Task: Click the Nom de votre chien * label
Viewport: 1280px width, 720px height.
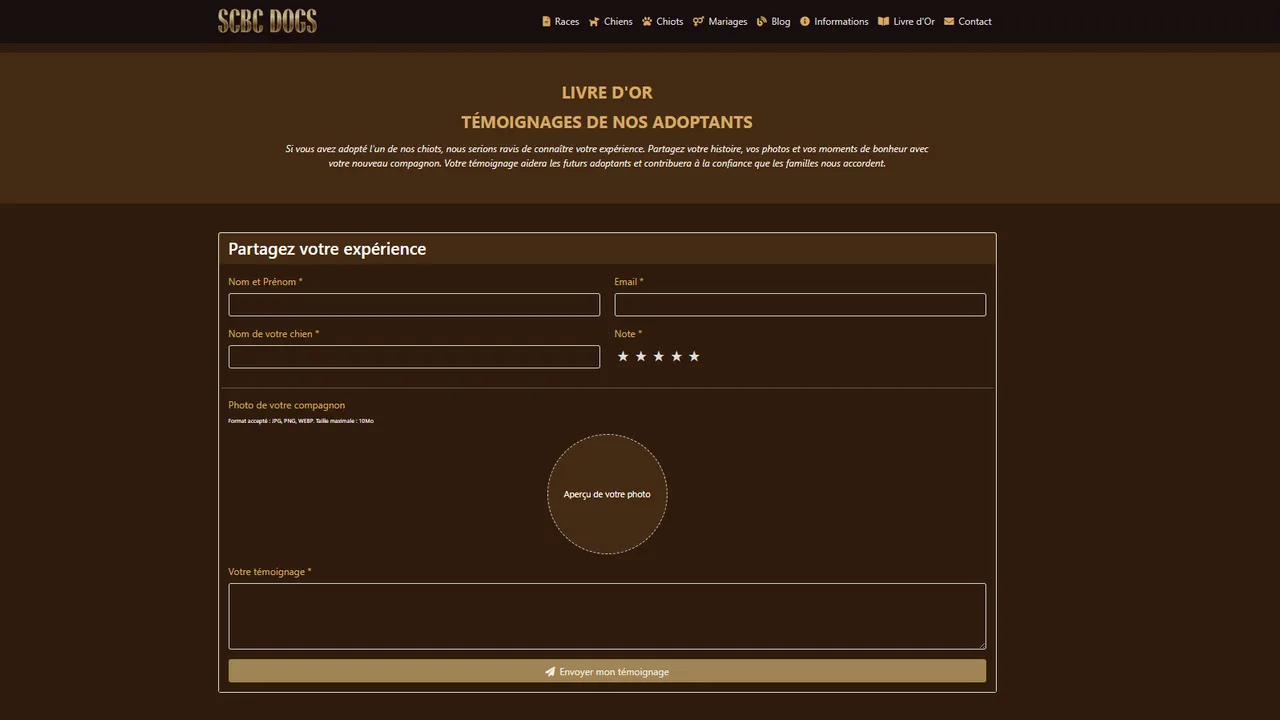Action: point(274,334)
